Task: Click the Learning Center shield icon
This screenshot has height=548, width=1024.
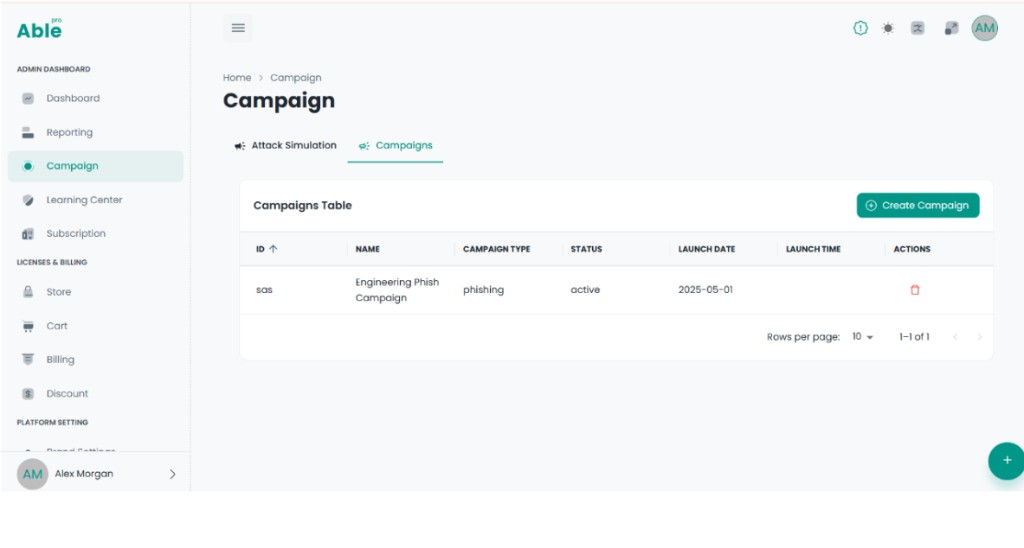Action: coord(27,200)
